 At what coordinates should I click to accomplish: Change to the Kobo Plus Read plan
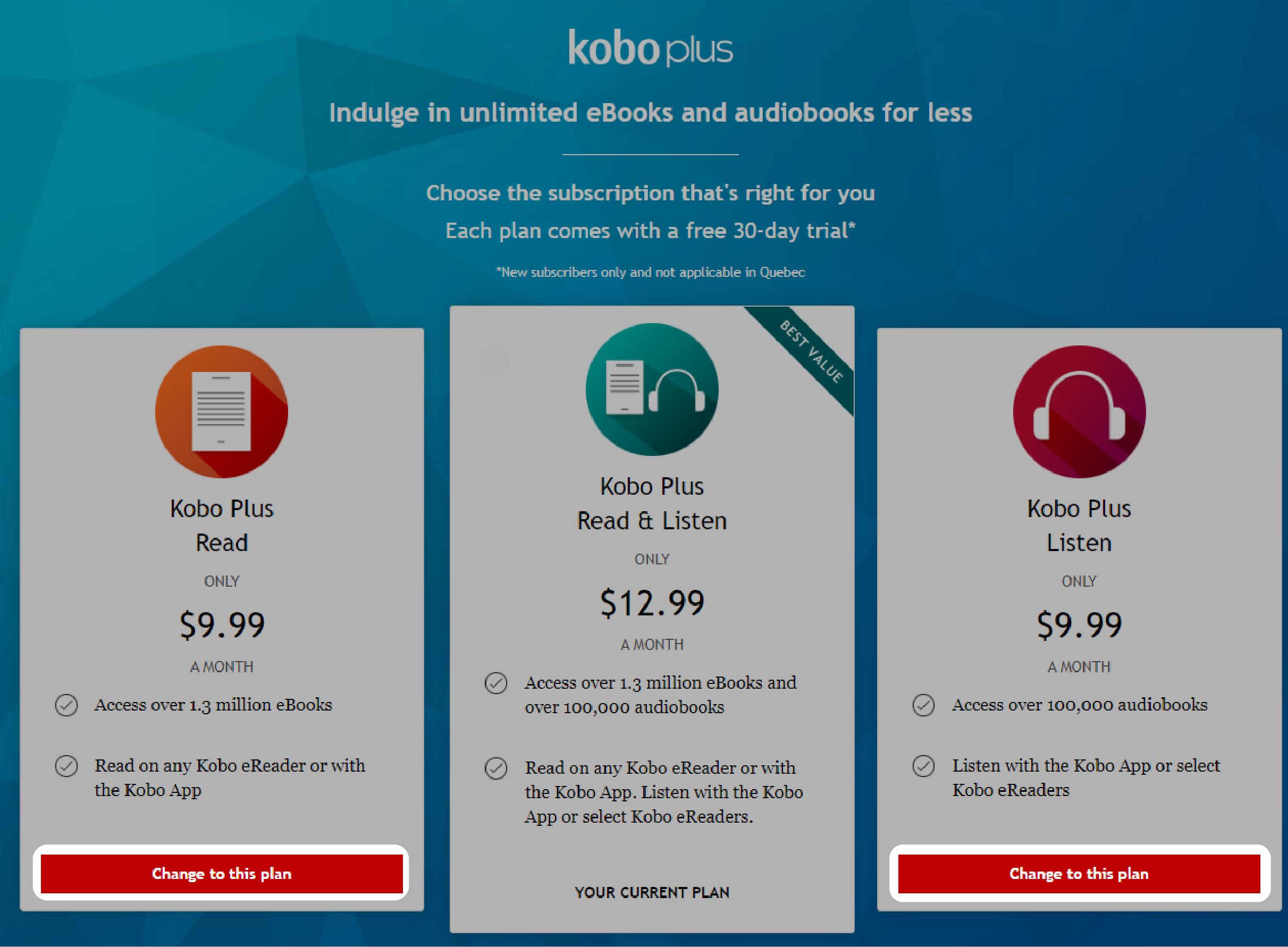(221, 874)
